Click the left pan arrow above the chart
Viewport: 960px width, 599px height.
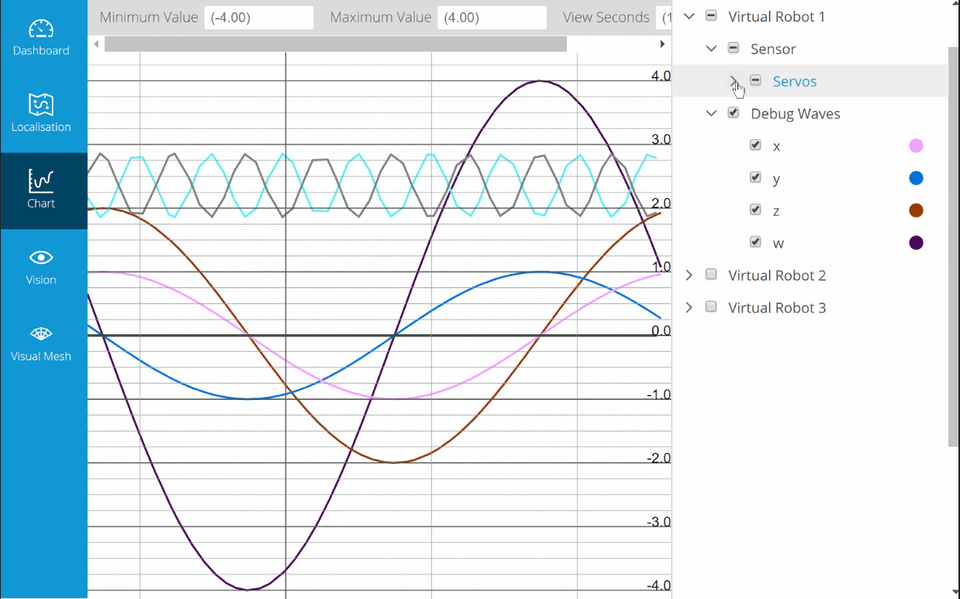[96, 43]
